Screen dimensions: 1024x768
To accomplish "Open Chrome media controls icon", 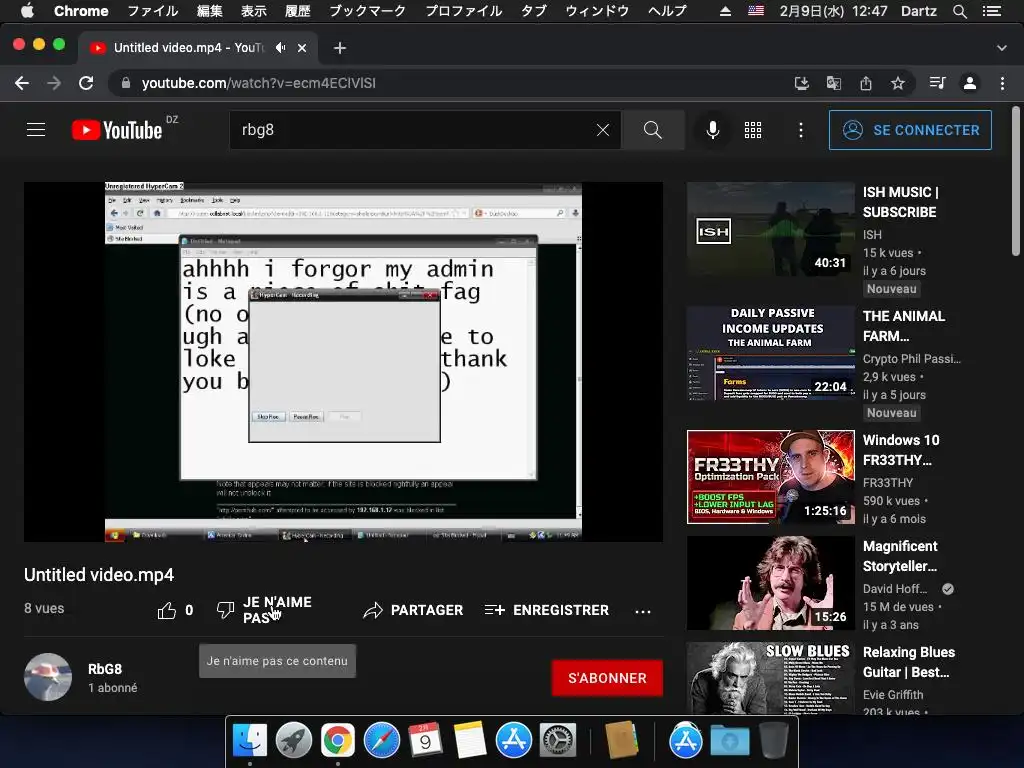I will pyautogui.click(x=938, y=83).
